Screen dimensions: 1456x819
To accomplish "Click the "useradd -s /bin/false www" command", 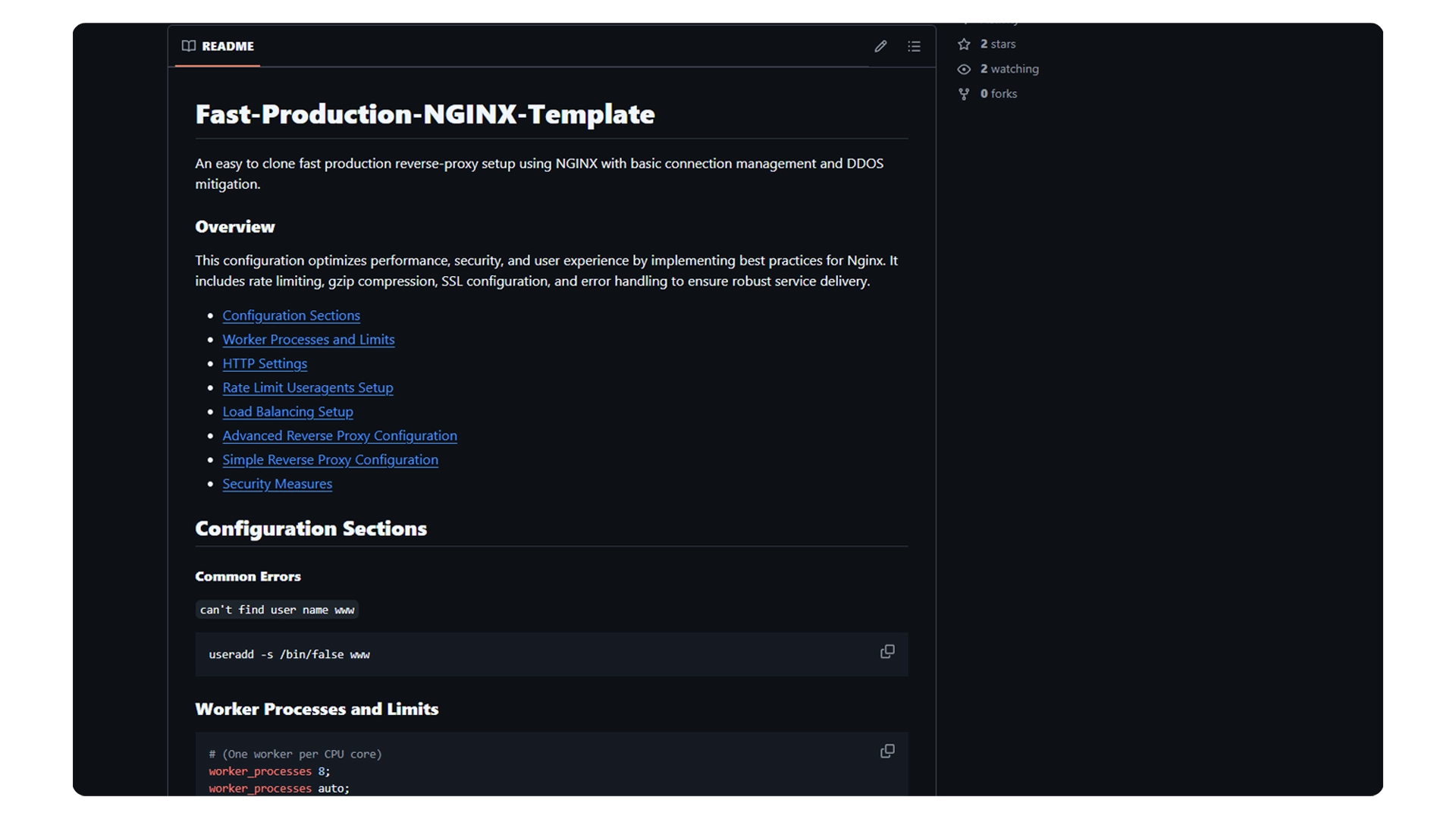I will pos(290,654).
